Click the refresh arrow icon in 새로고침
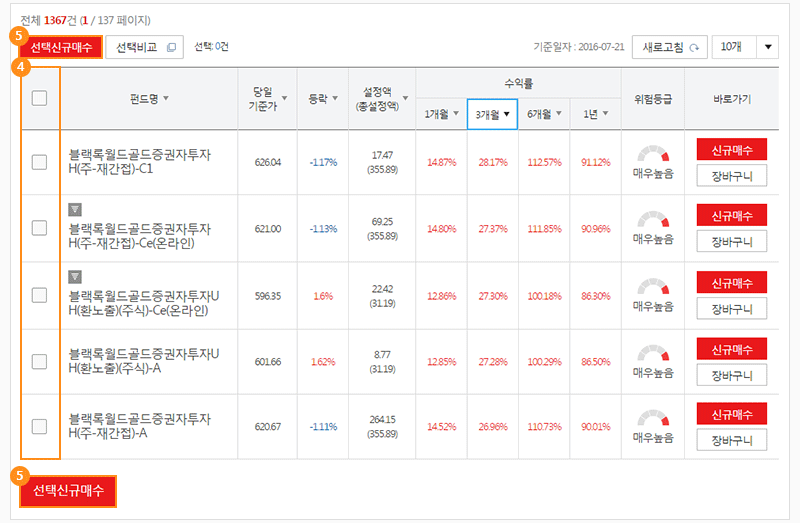Viewport: 800px width, 523px height. click(694, 48)
